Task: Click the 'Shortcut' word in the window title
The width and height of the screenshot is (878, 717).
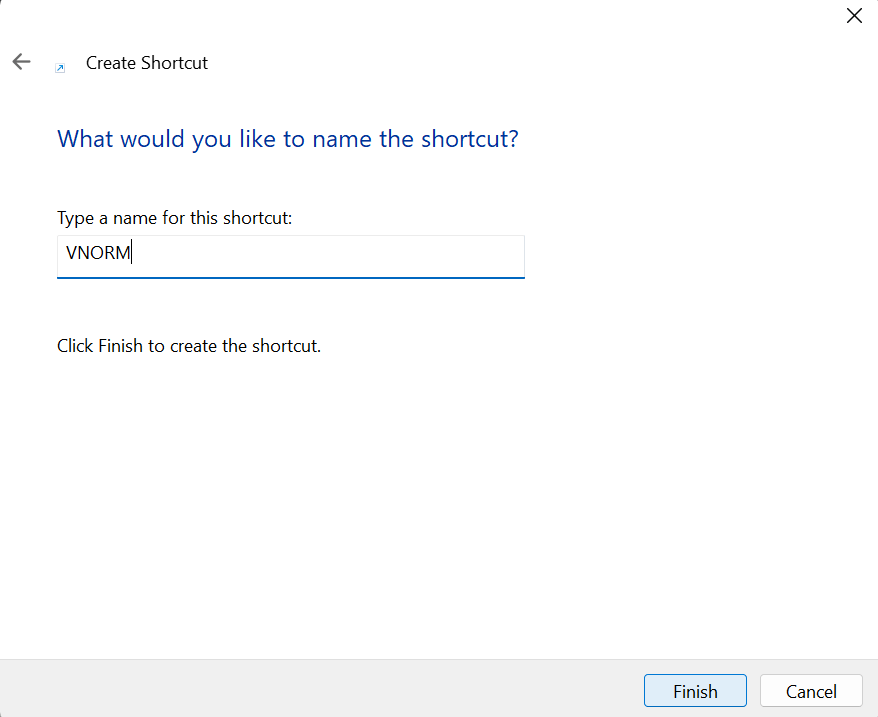Action: point(174,63)
